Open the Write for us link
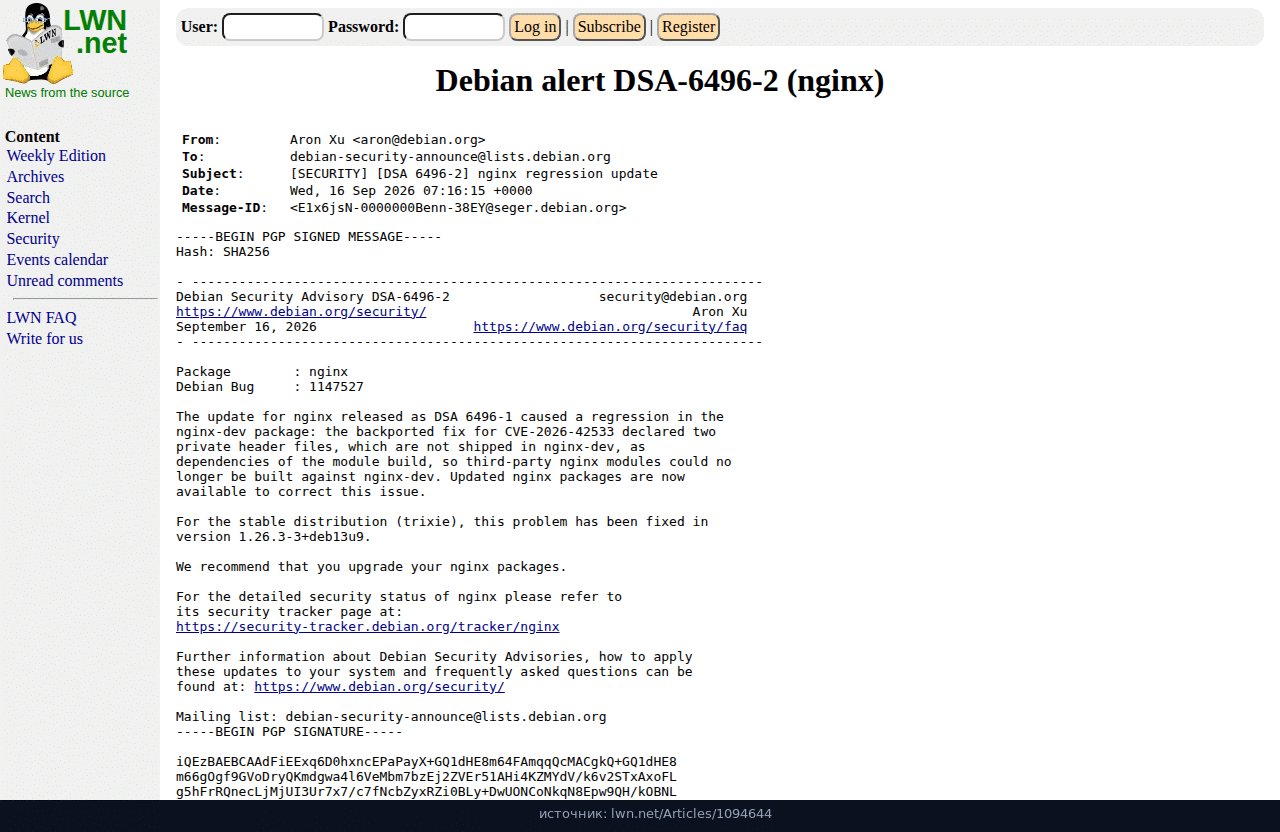The height and width of the screenshot is (832, 1280). click(x=45, y=339)
